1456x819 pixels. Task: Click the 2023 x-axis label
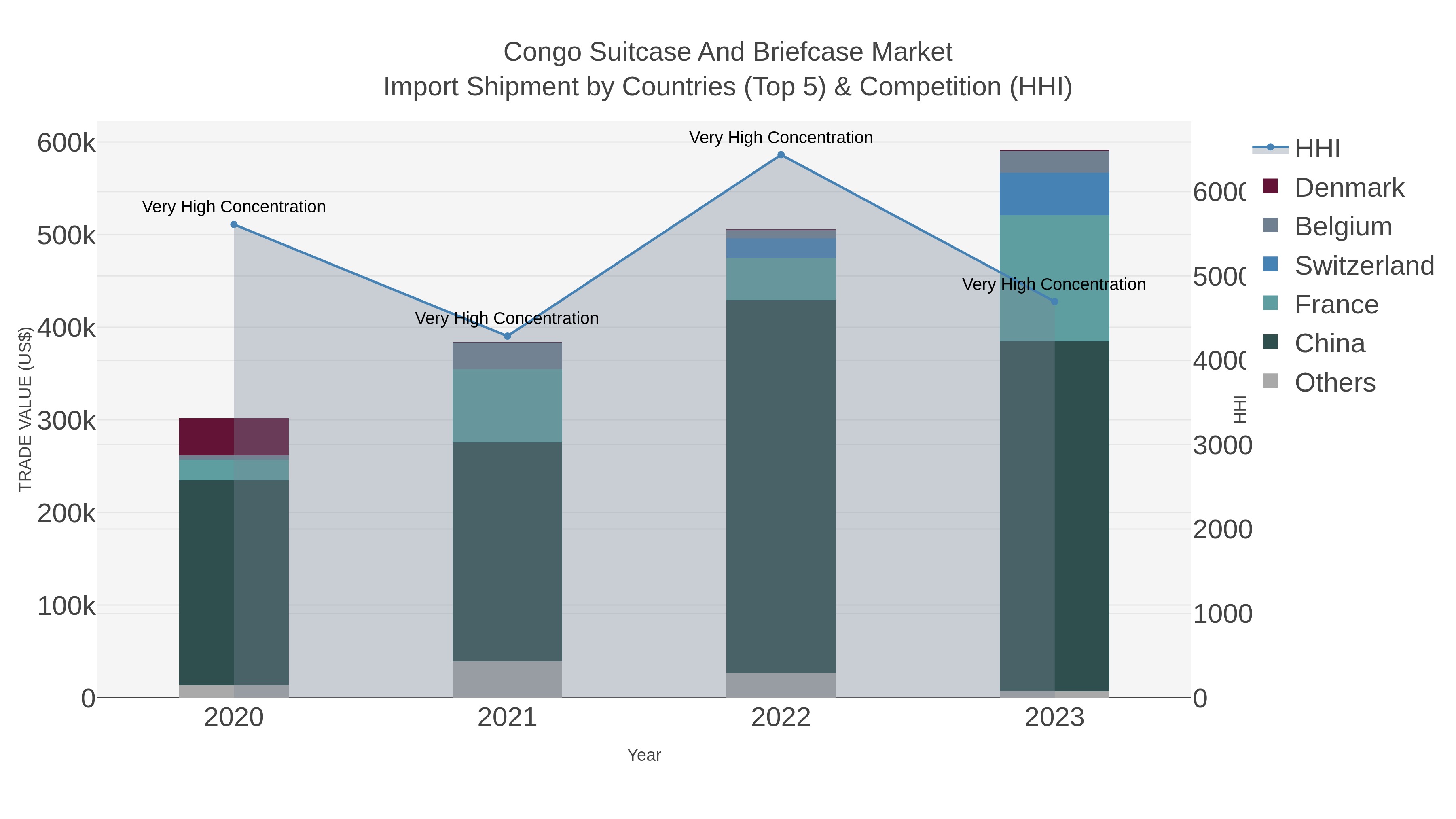[1054, 718]
